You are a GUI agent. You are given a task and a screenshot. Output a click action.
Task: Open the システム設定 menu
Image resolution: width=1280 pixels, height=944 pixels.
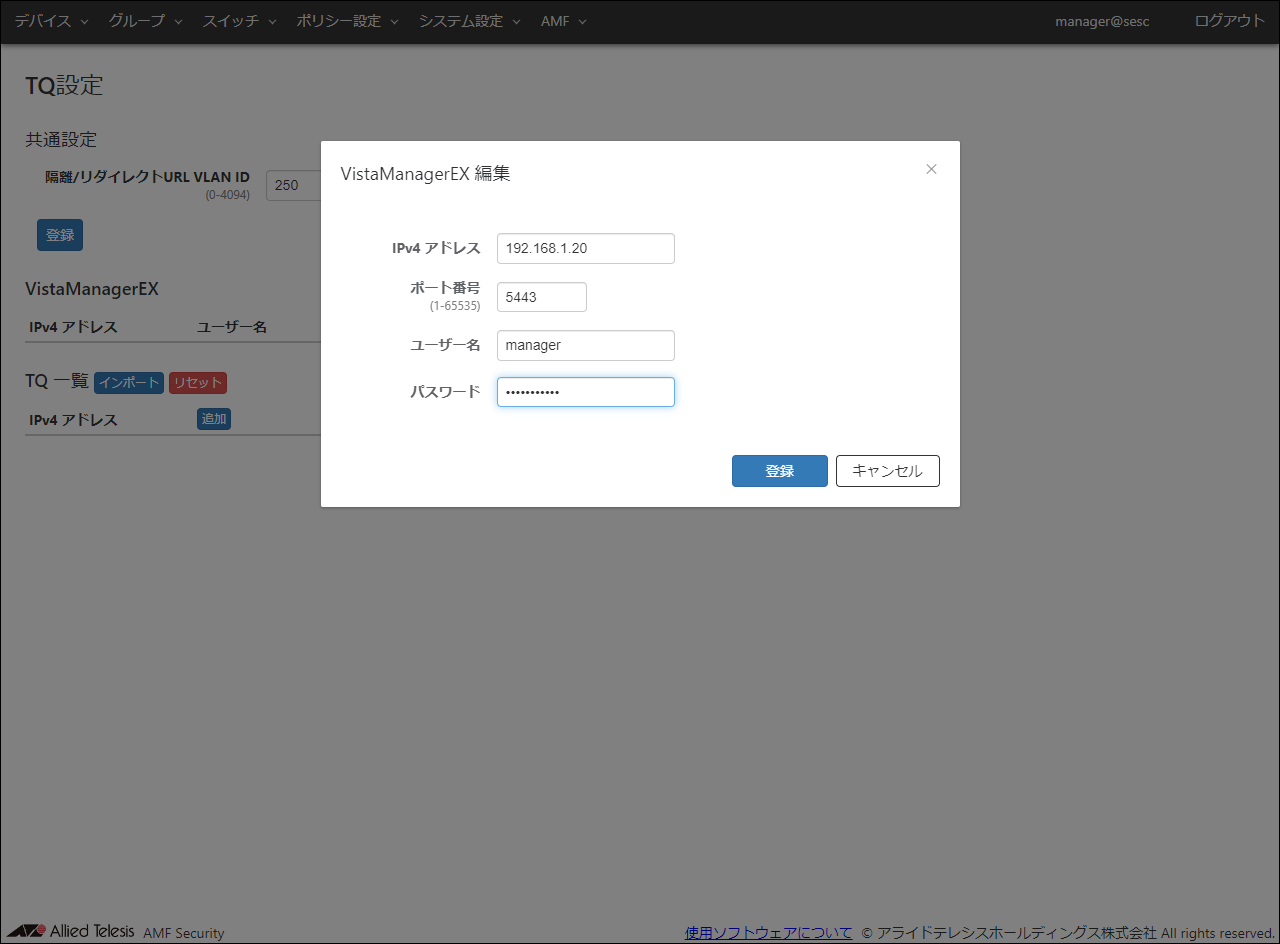[469, 21]
